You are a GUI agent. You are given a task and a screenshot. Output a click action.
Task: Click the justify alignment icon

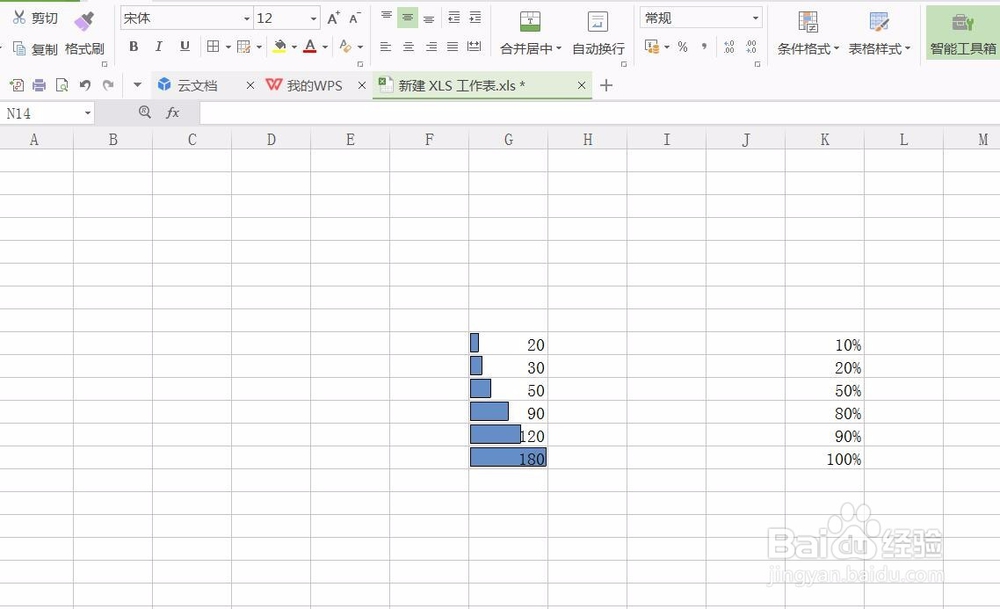pos(453,47)
